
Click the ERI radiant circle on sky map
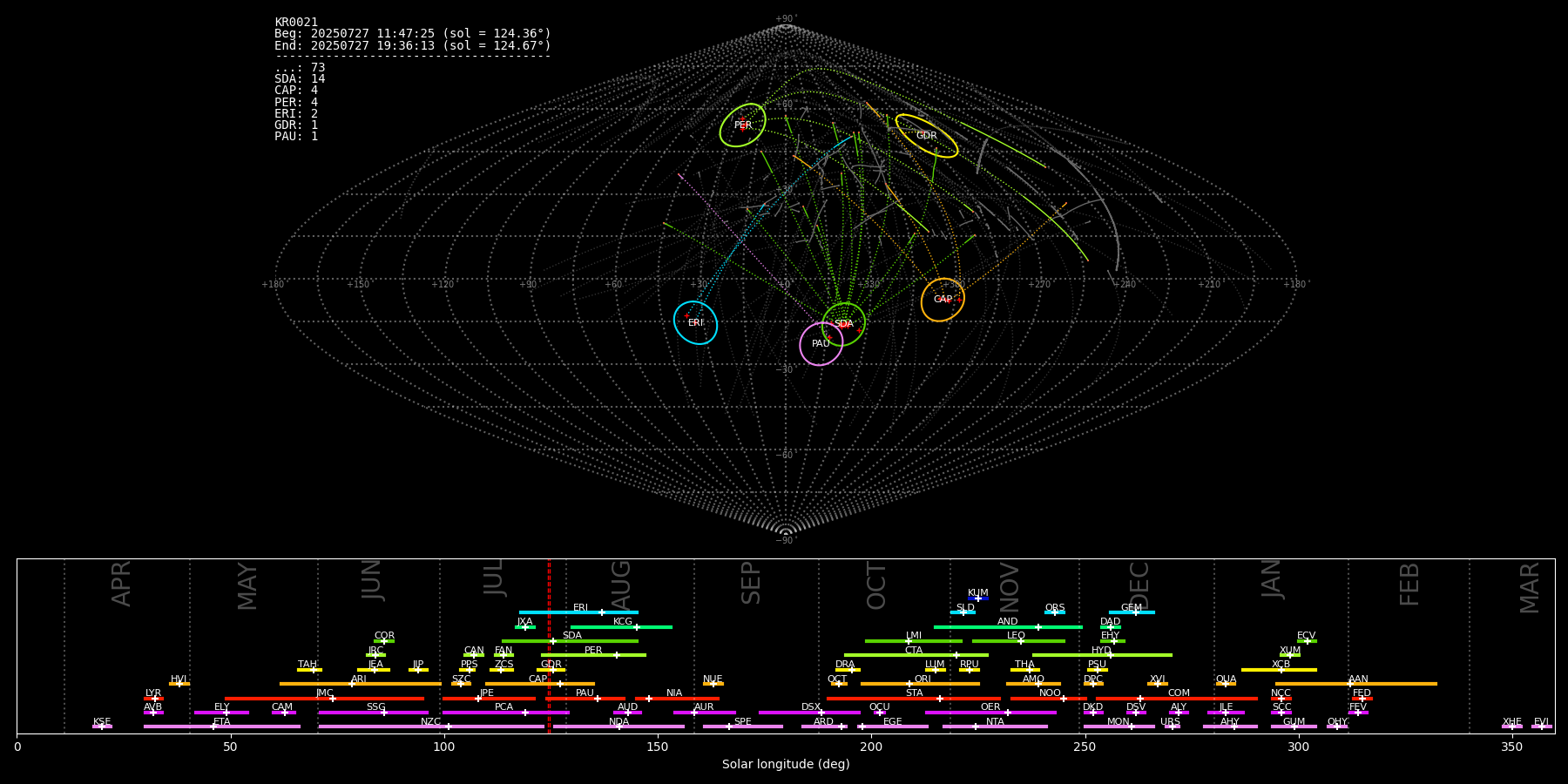click(695, 322)
